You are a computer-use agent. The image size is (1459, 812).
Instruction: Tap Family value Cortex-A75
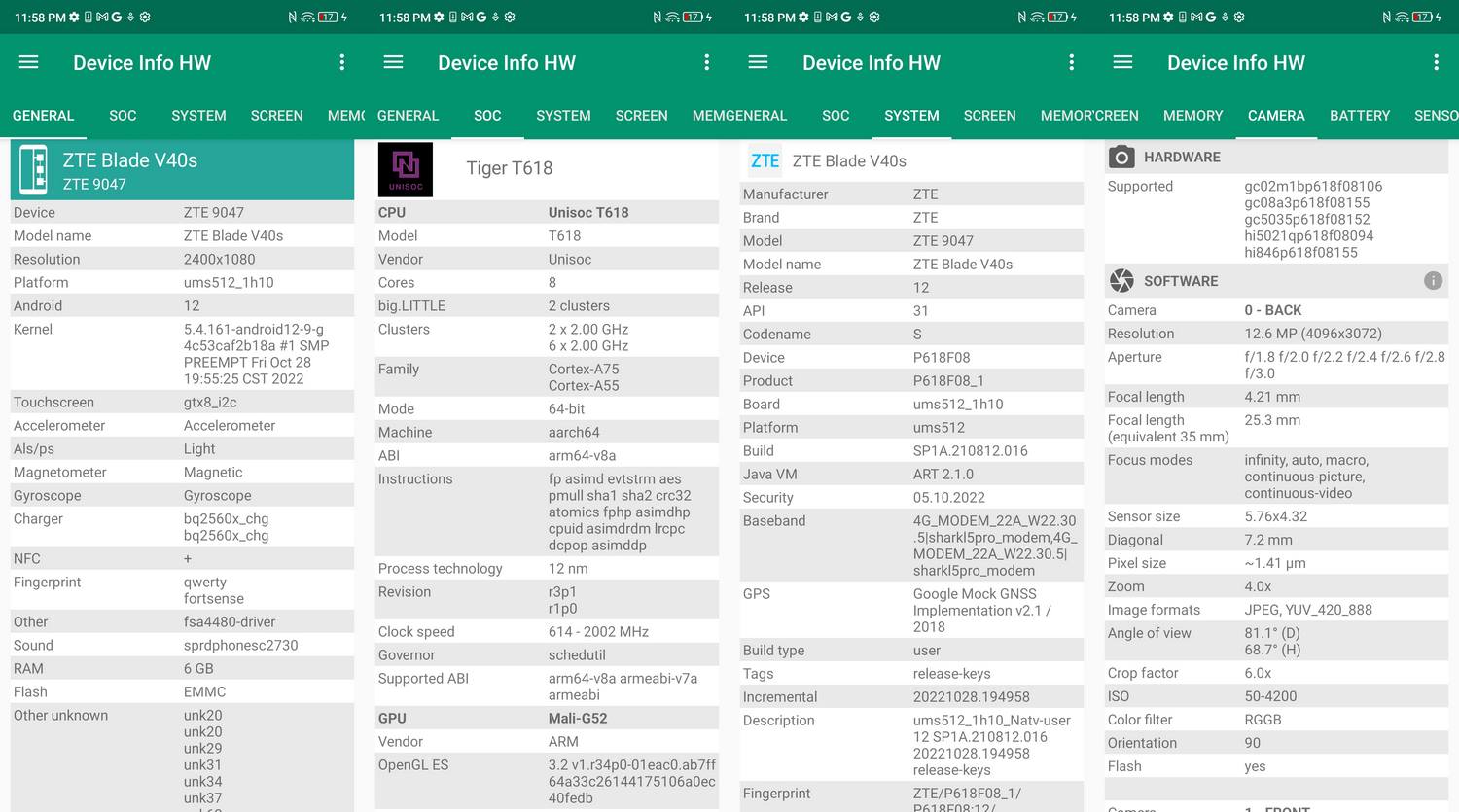(x=584, y=370)
